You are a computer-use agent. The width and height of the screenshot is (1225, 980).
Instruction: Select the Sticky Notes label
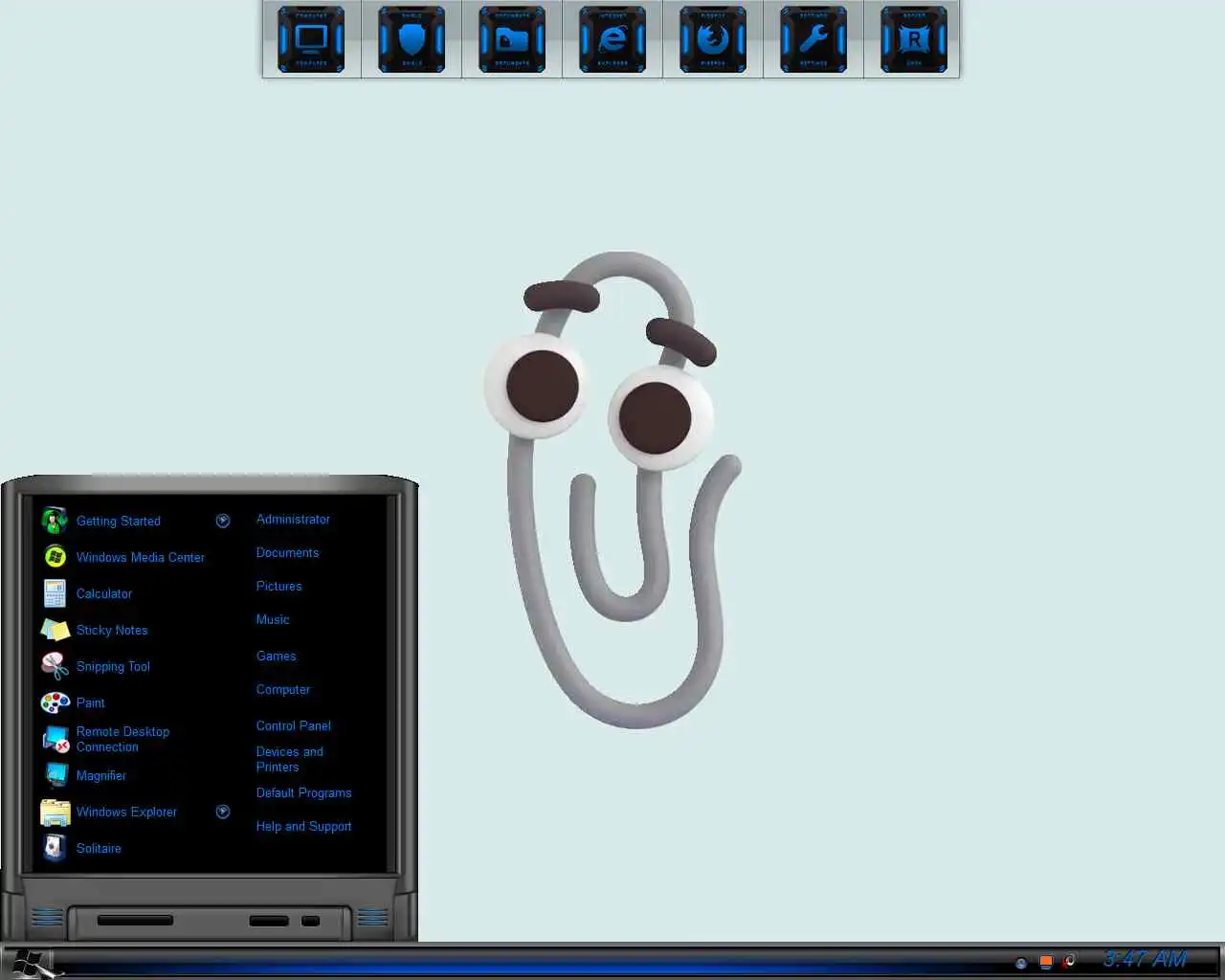point(112,630)
